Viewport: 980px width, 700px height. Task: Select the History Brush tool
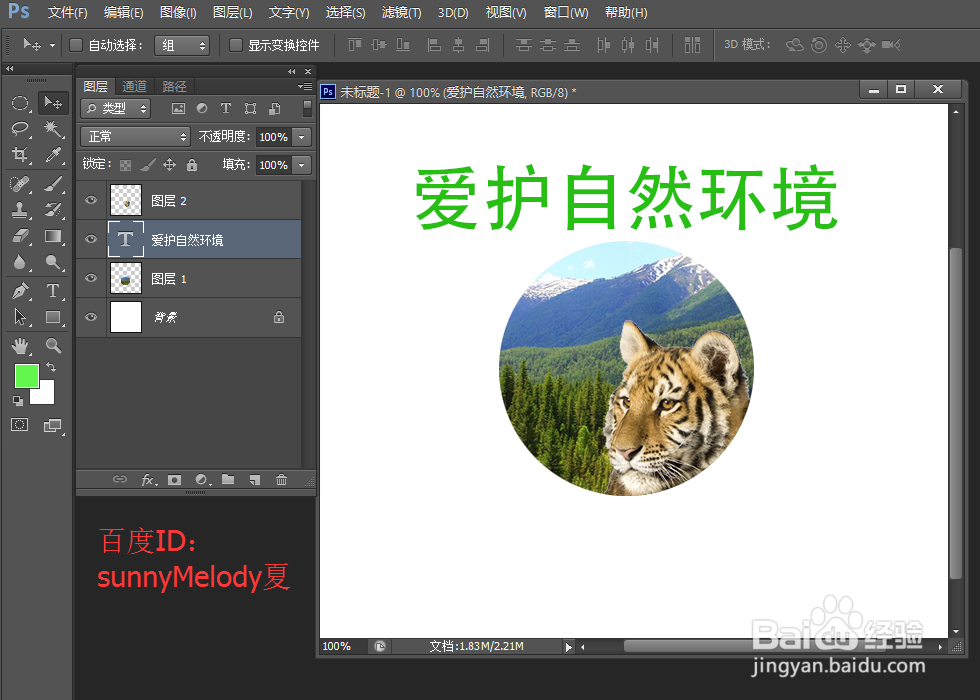coord(52,210)
